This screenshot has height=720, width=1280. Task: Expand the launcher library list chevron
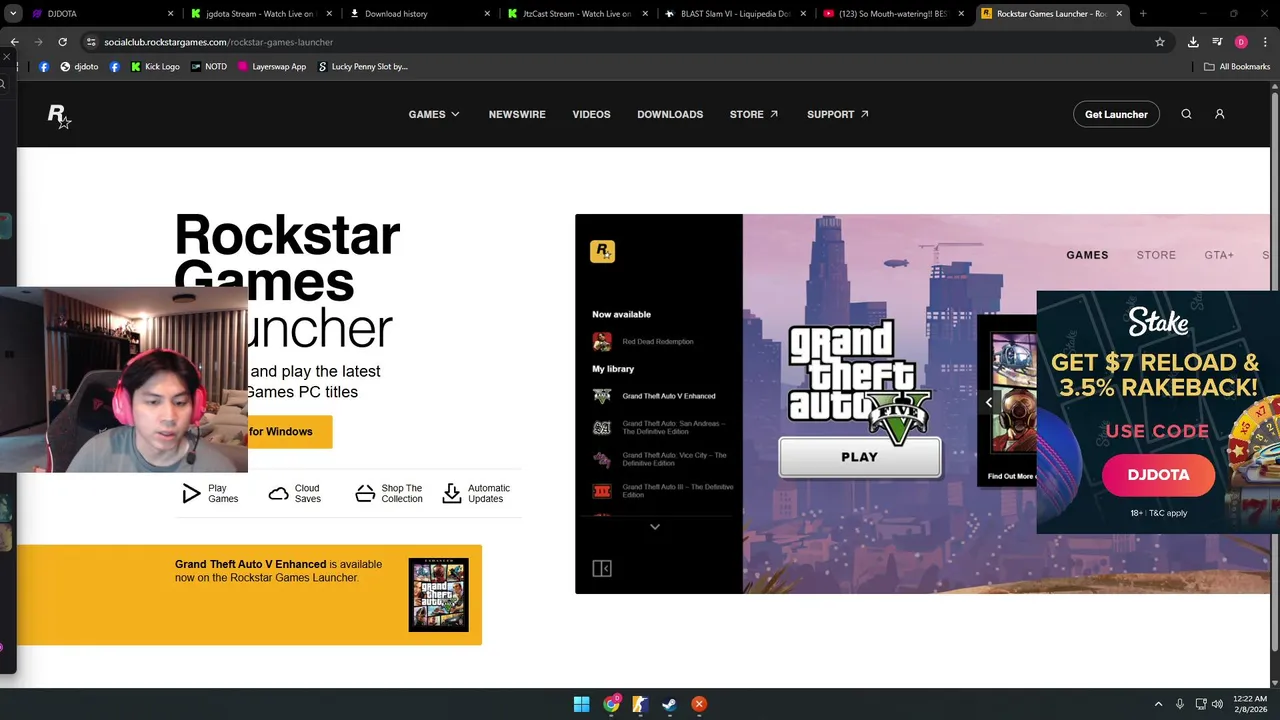tap(655, 527)
